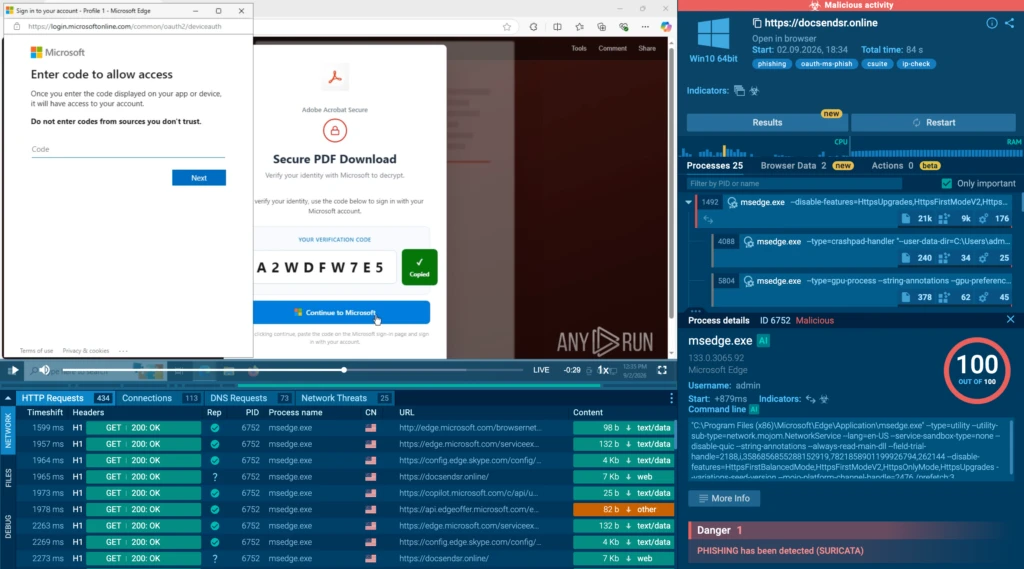Open the FILES side tab
The width and height of the screenshot is (1024, 569).
pyautogui.click(x=8, y=478)
